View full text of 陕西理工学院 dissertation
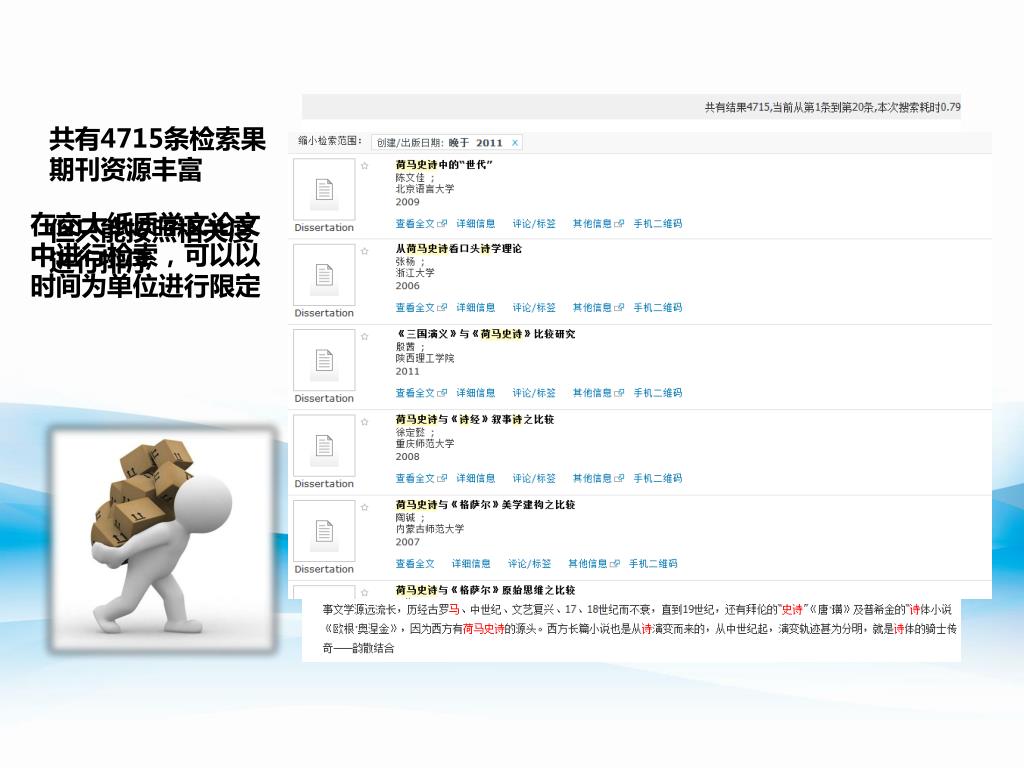1024x768 pixels. coord(421,393)
